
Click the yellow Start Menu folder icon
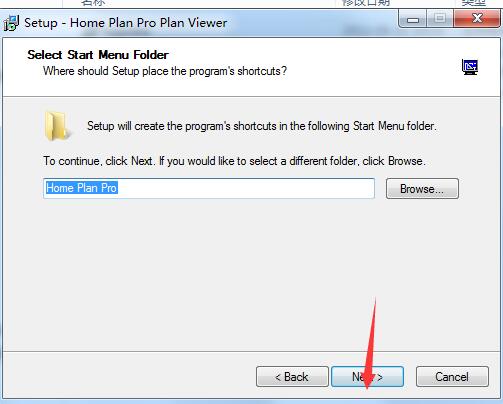click(x=57, y=126)
